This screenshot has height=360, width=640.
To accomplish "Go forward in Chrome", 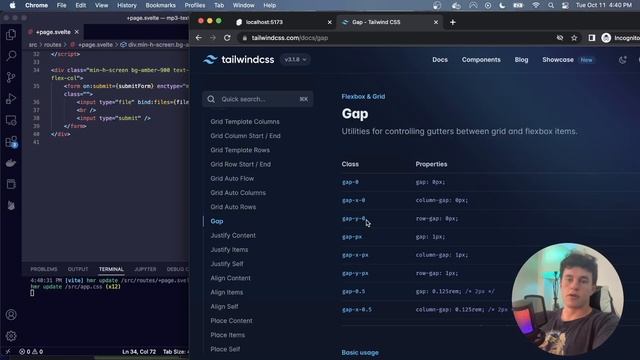I will coord(213,38).
